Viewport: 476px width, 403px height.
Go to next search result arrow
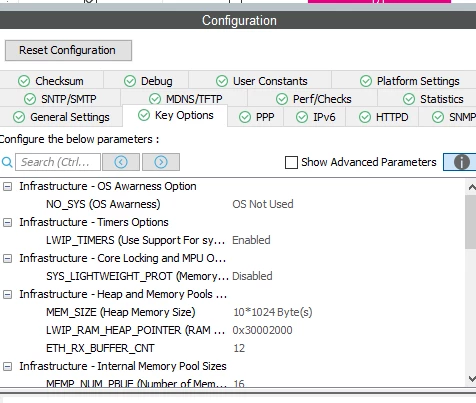pyautogui.click(x=161, y=162)
